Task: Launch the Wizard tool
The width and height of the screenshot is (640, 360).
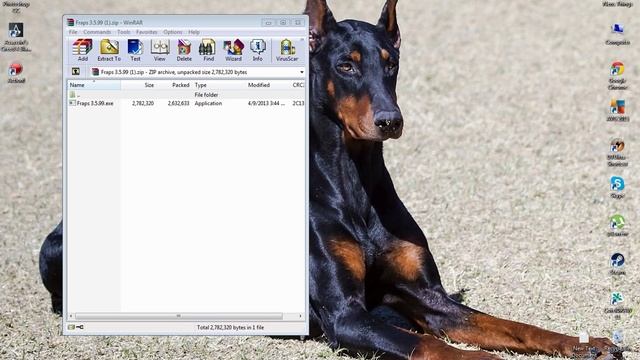Action: pos(233,50)
